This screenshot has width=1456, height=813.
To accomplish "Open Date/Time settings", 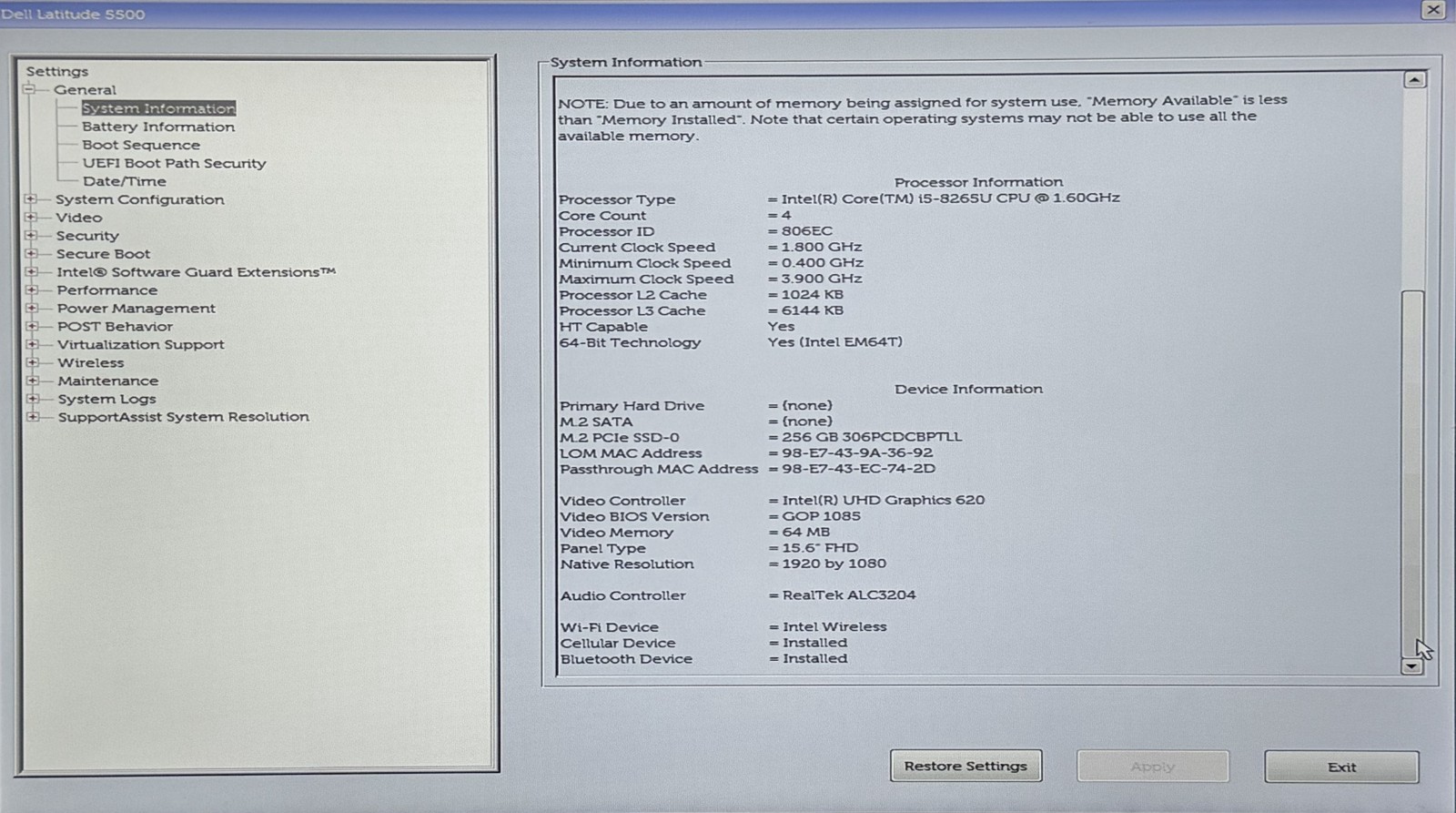I will click(x=125, y=181).
